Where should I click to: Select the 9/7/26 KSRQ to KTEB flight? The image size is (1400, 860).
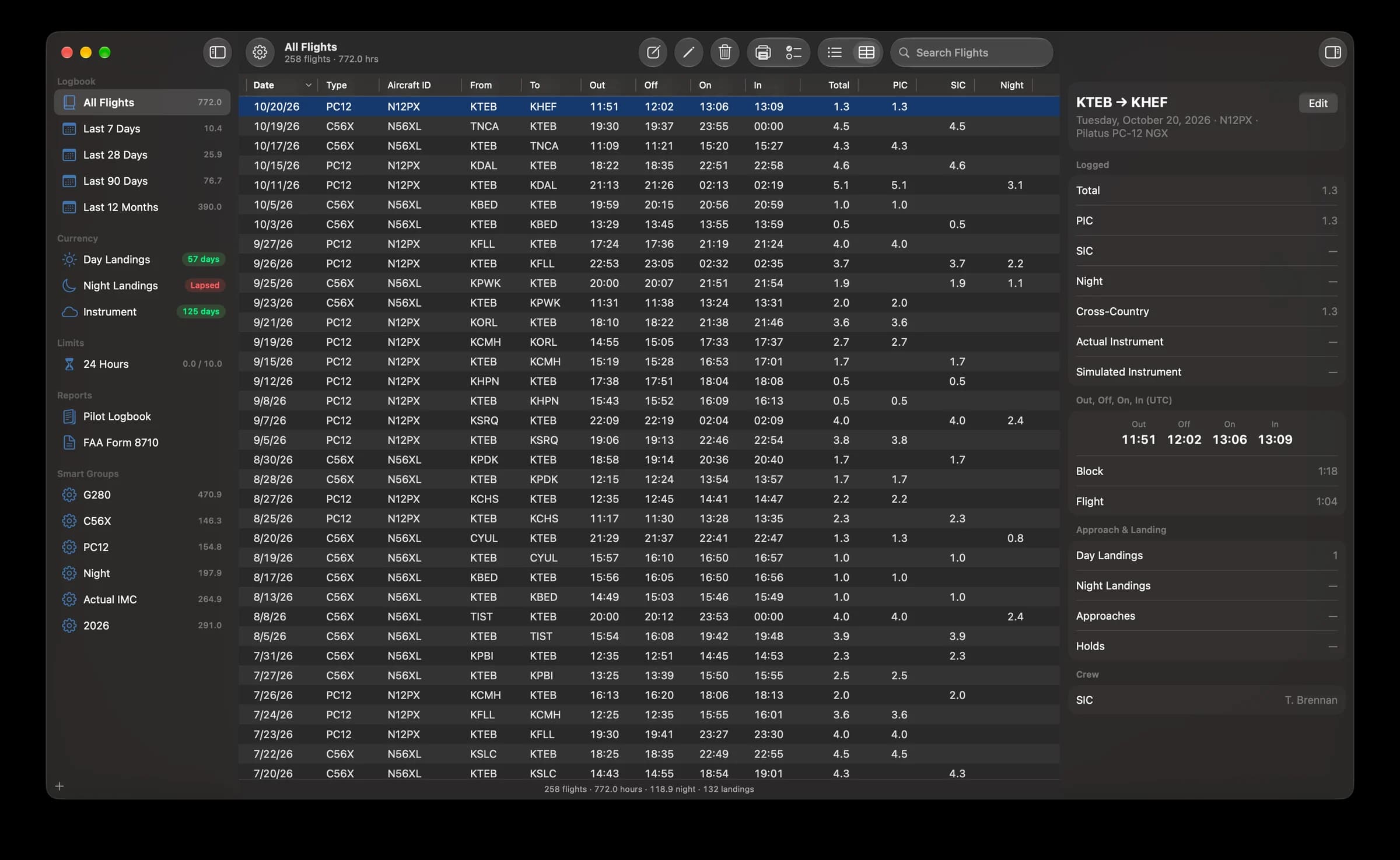coord(649,420)
